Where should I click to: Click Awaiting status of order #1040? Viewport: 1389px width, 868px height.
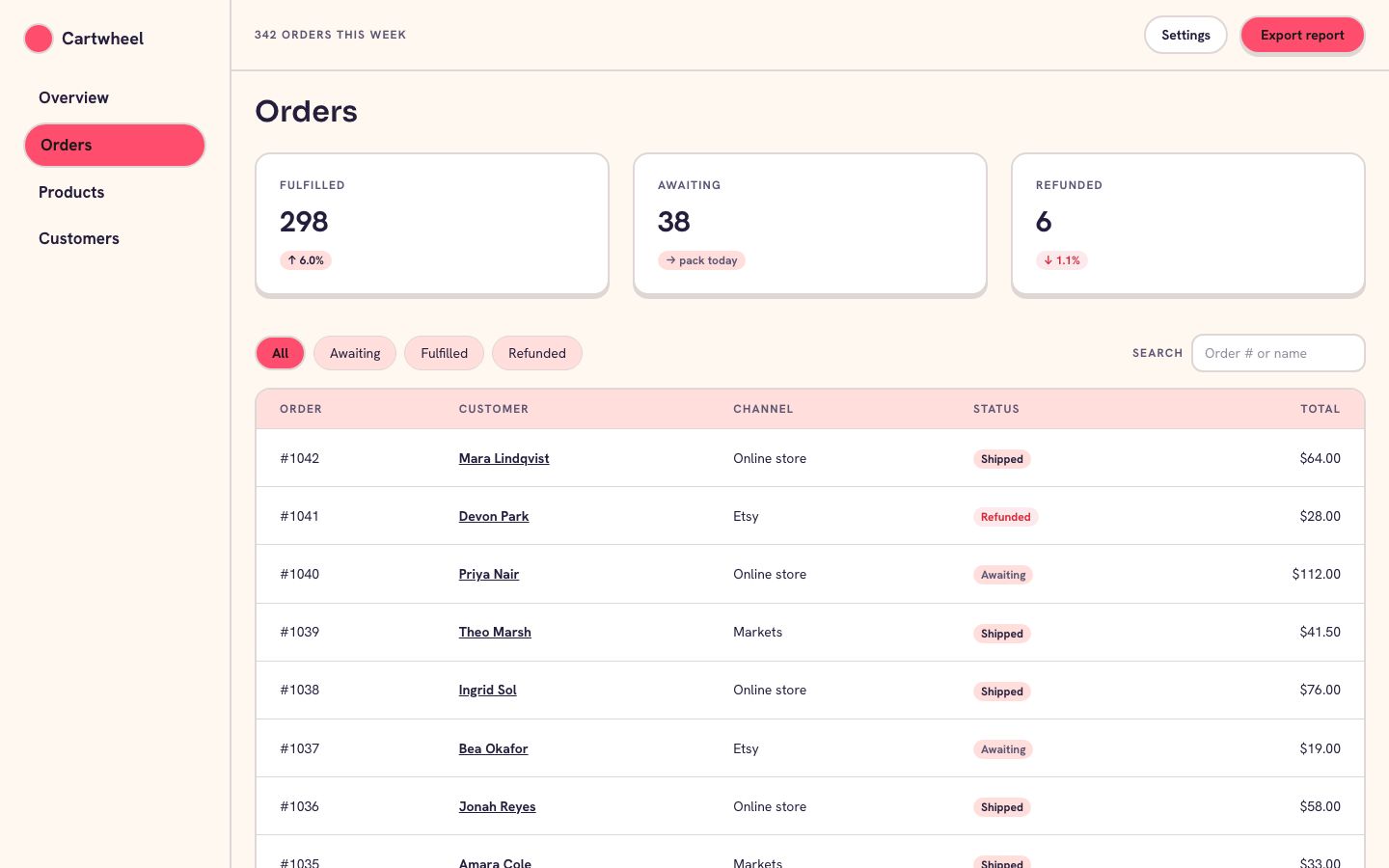(x=1003, y=575)
